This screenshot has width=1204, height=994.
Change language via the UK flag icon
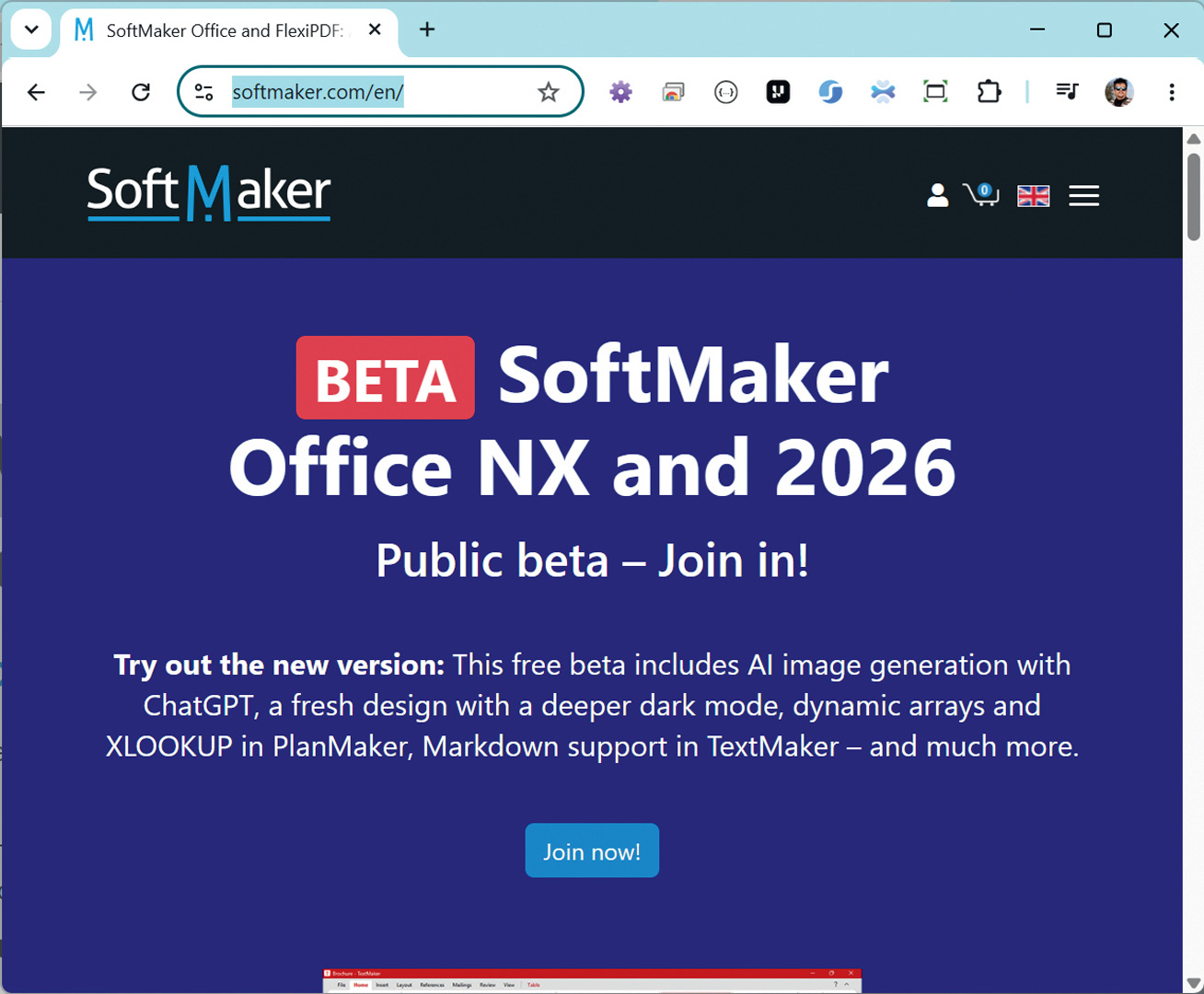click(x=1034, y=196)
